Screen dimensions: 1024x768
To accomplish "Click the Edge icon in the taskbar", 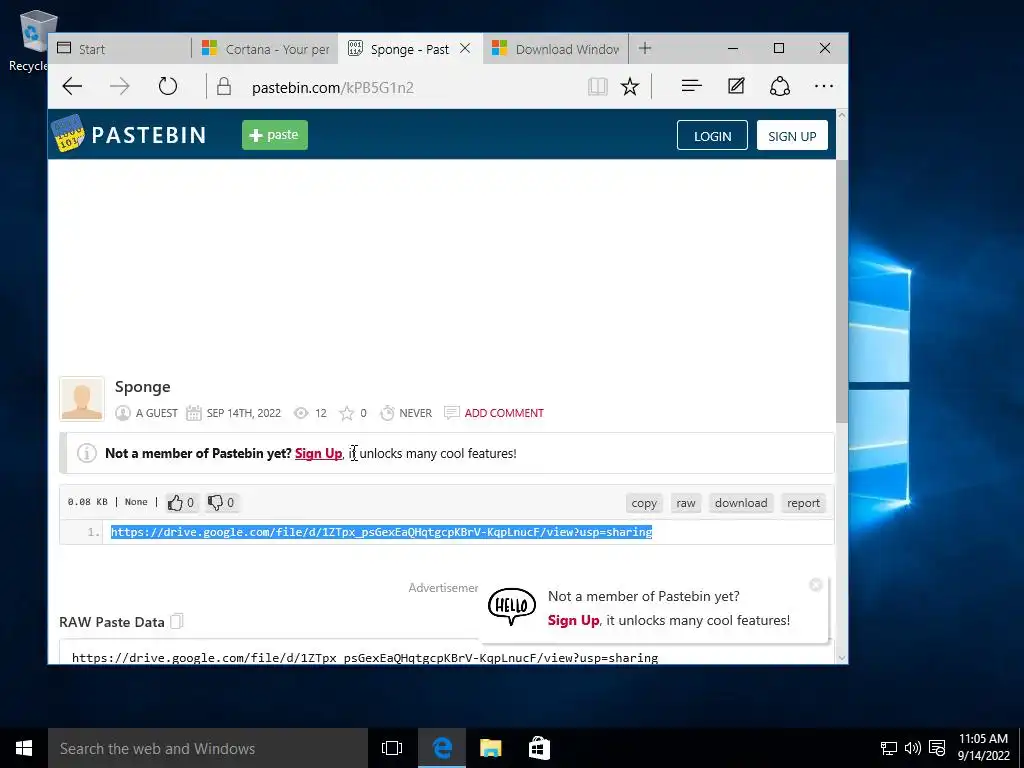I will (x=442, y=748).
